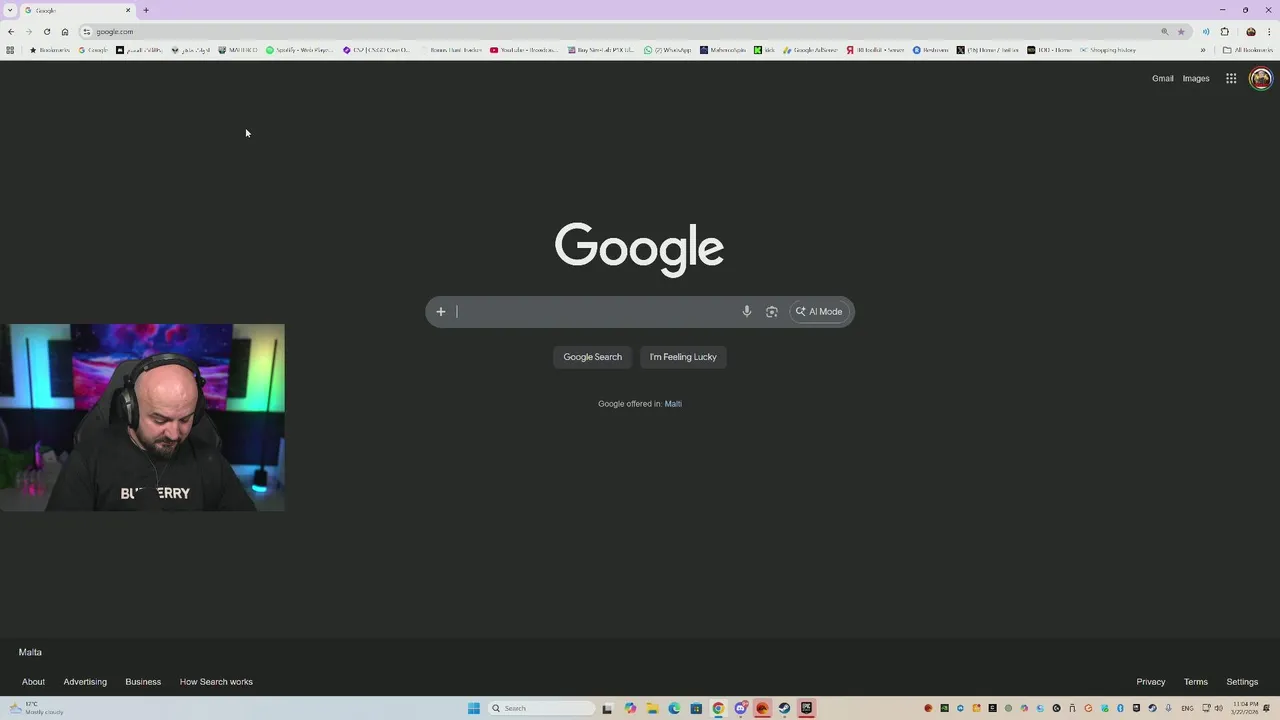Open the Shopping history bookmark
1280x720 pixels.
coord(1108,50)
